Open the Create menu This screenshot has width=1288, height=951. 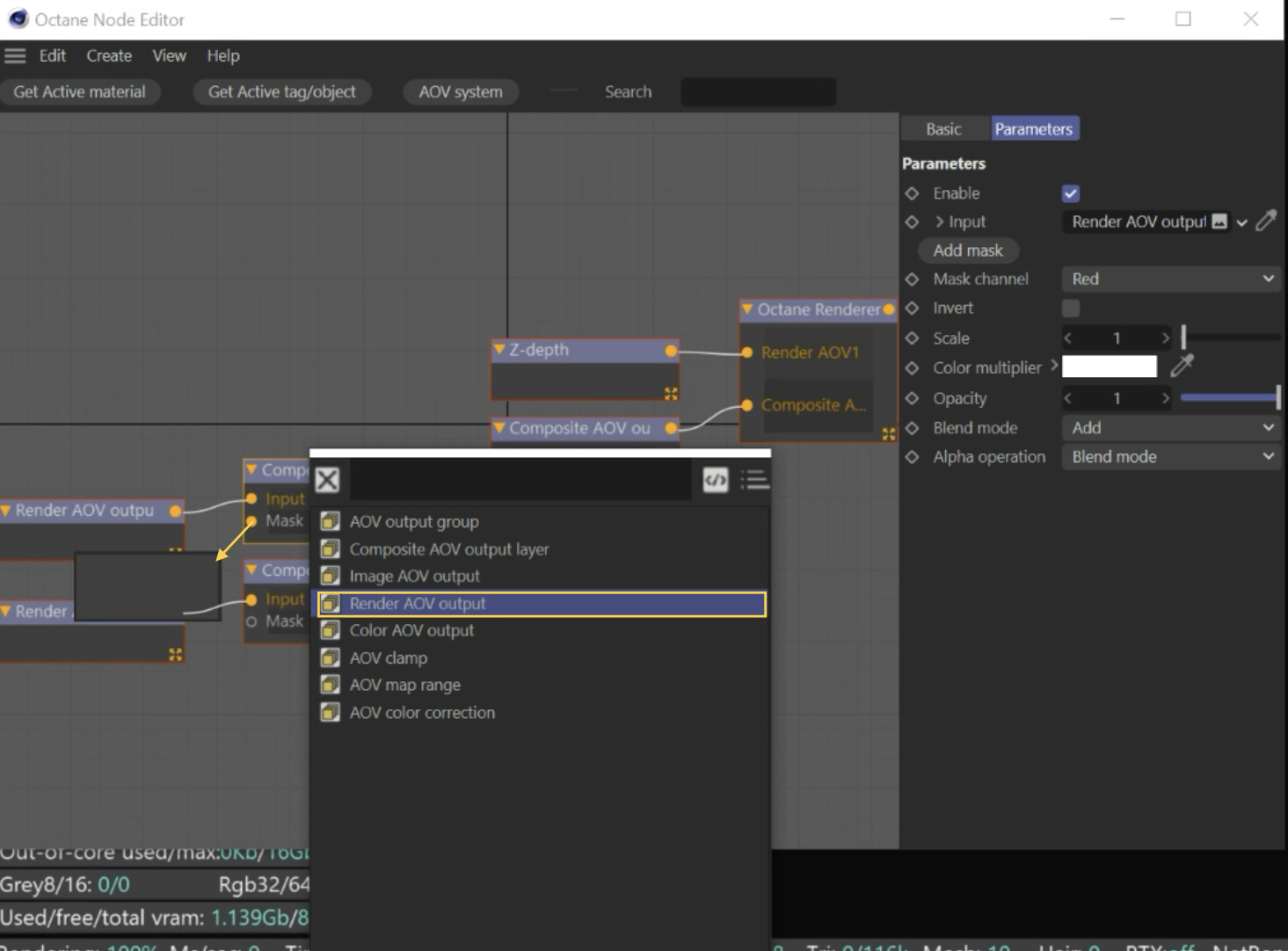(x=109, y=55)
